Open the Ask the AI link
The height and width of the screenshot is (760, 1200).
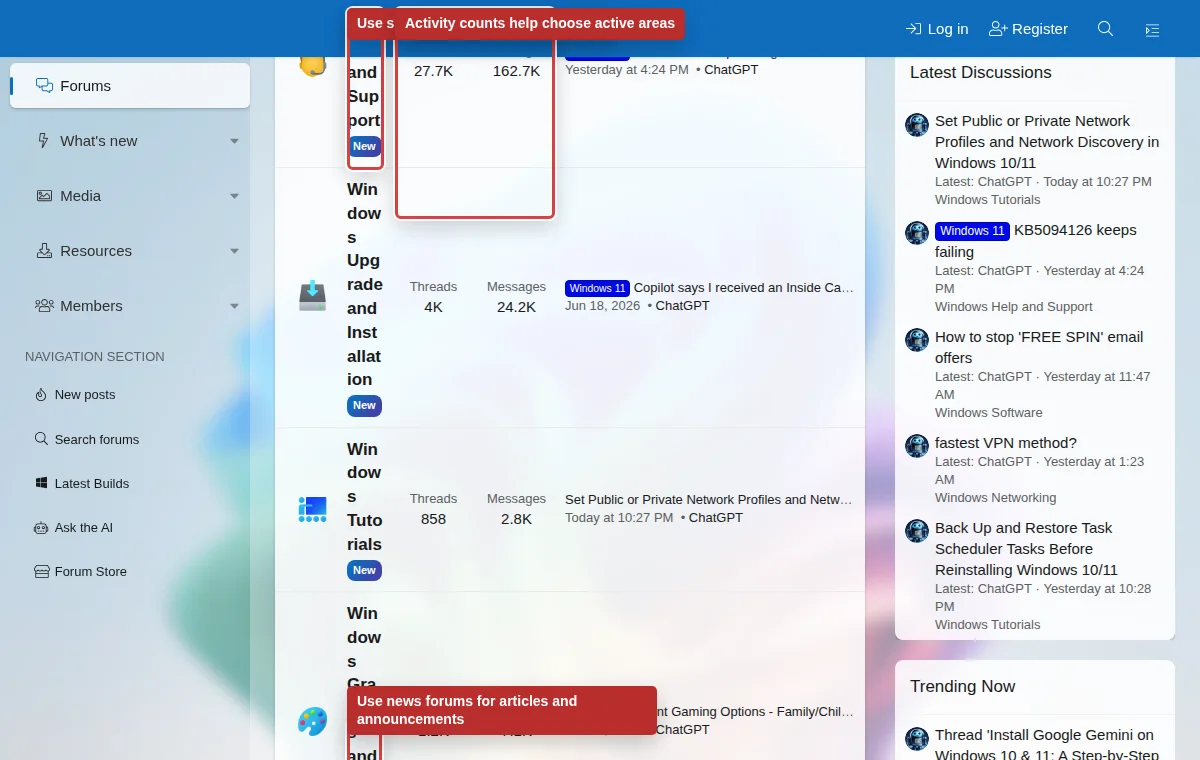pyautogui.click(x=84, y=527)
